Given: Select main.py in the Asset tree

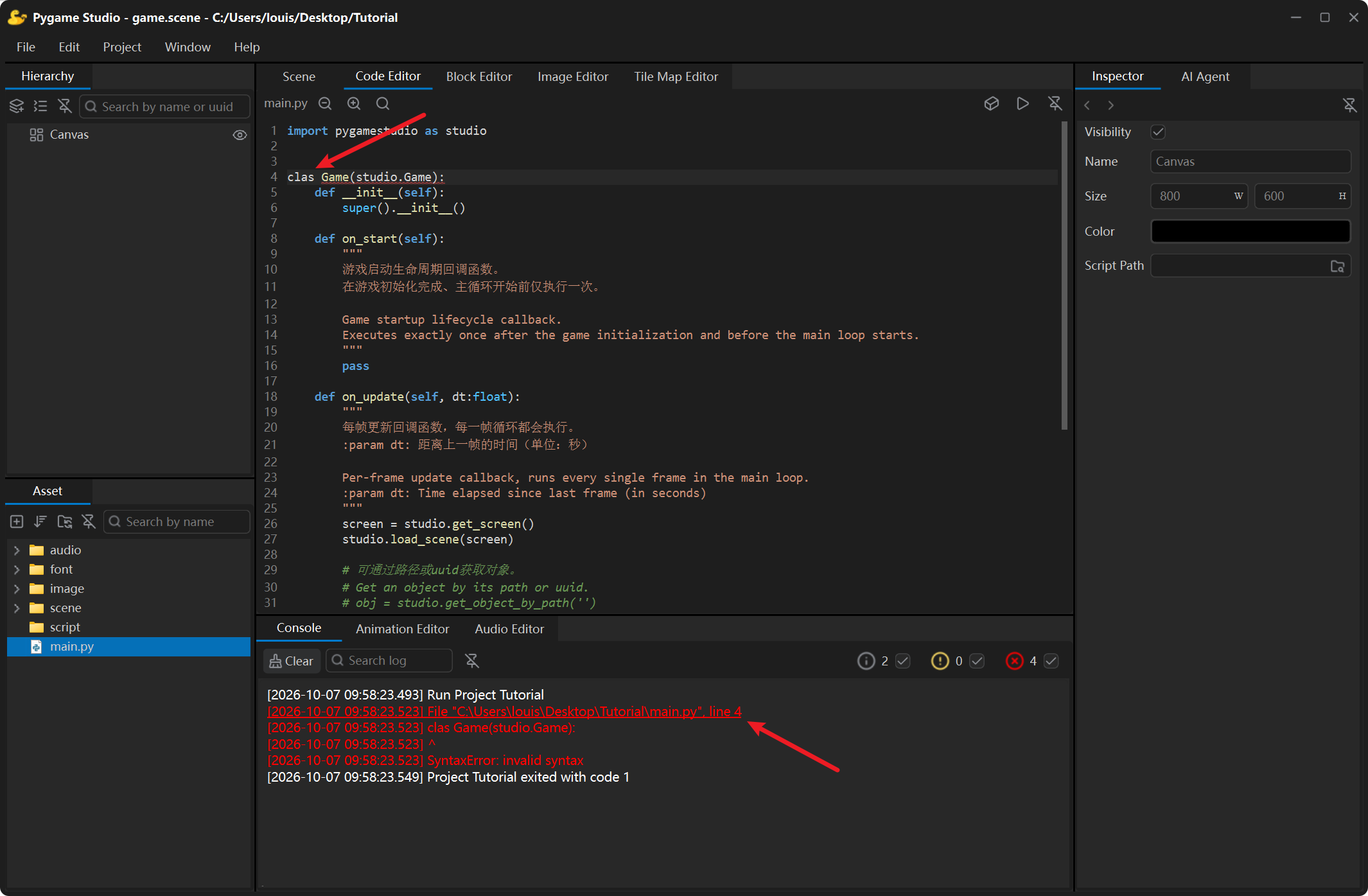Looking at the screenshot, I should point(128,647).
